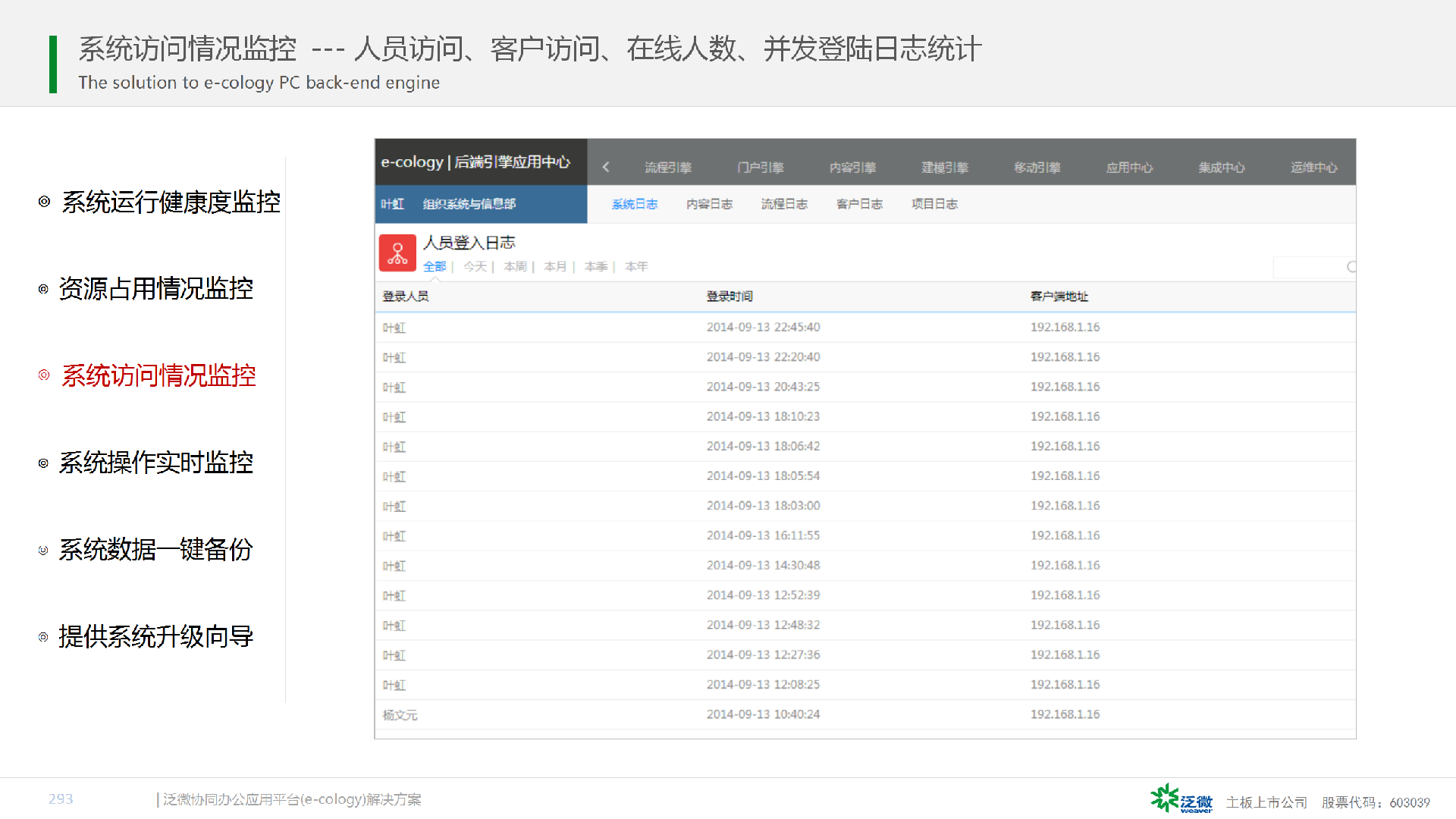
Task: Click 系统操作实时监控 in the left list
Action: tap(155, 463)
